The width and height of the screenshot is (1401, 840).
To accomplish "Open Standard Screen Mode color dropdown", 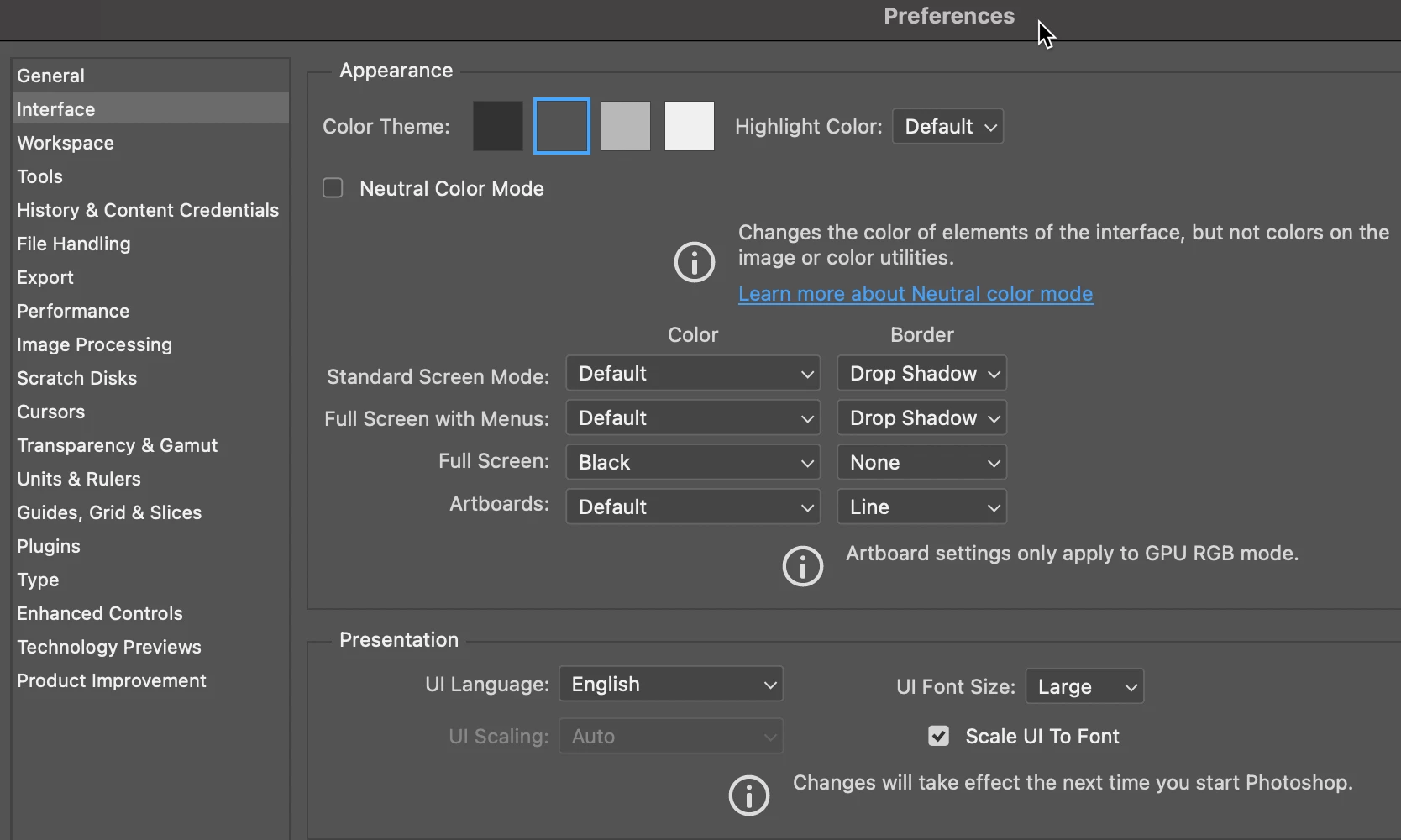I will click(x=693, y=373).
